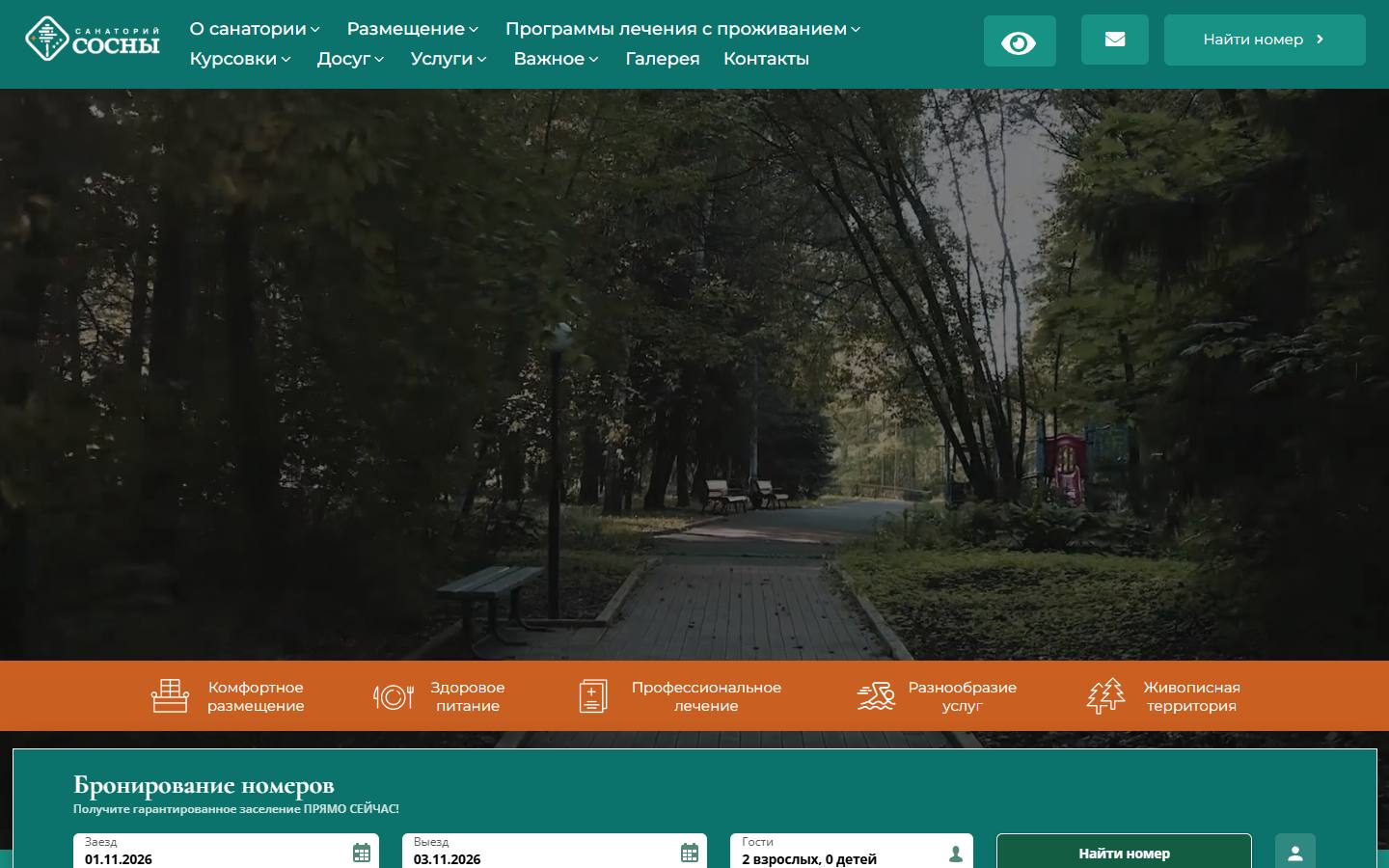Expand the Размещение menu
Viewport: 1389px width, 868px height.
[413, 29]
